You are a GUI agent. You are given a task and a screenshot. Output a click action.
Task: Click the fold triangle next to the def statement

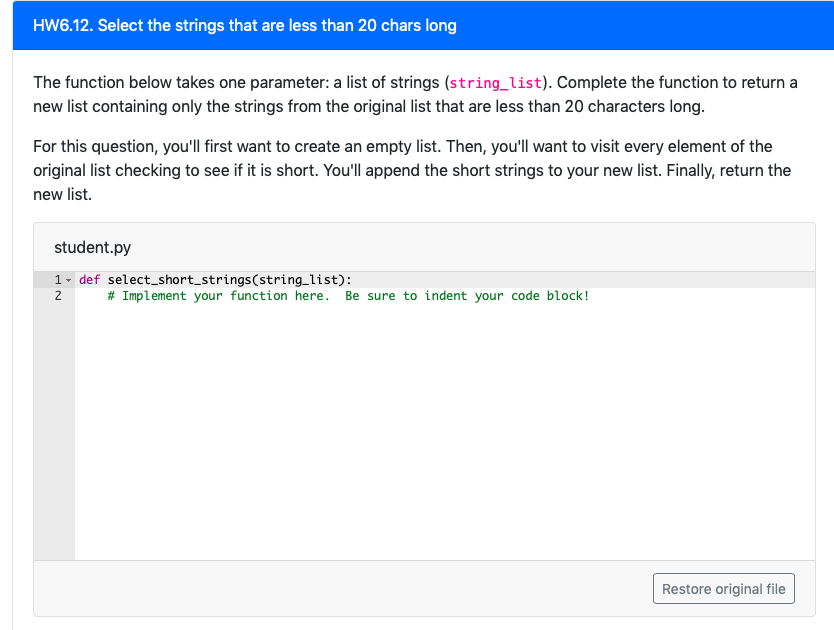(66, 279)
